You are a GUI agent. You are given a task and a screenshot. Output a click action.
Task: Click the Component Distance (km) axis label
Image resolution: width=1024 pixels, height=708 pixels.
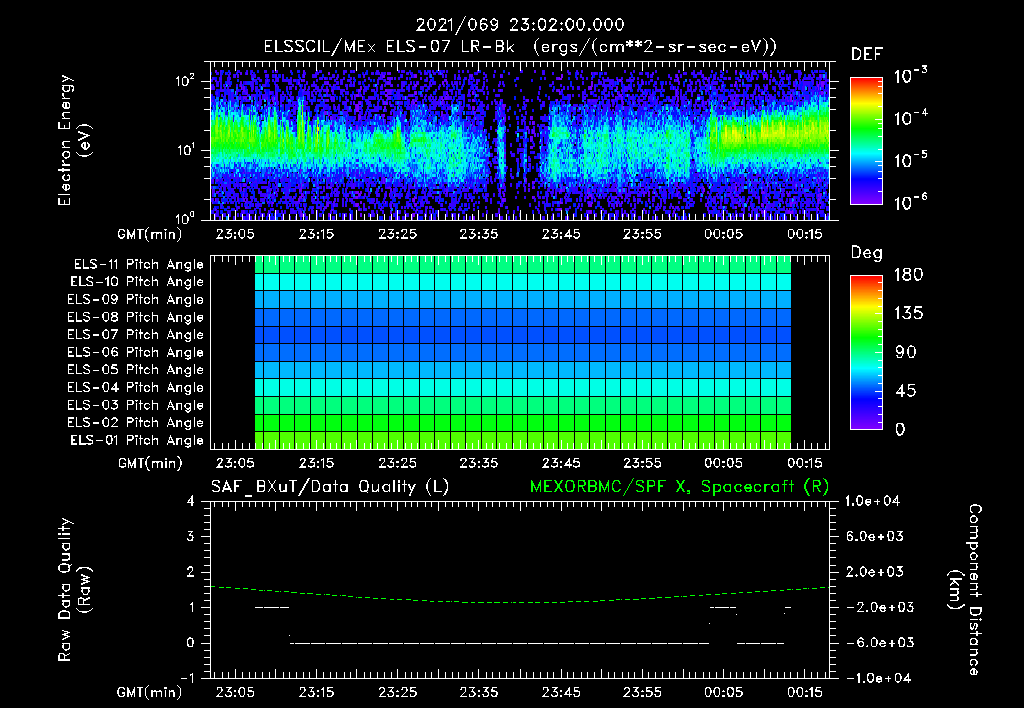[x=965, y=590]
